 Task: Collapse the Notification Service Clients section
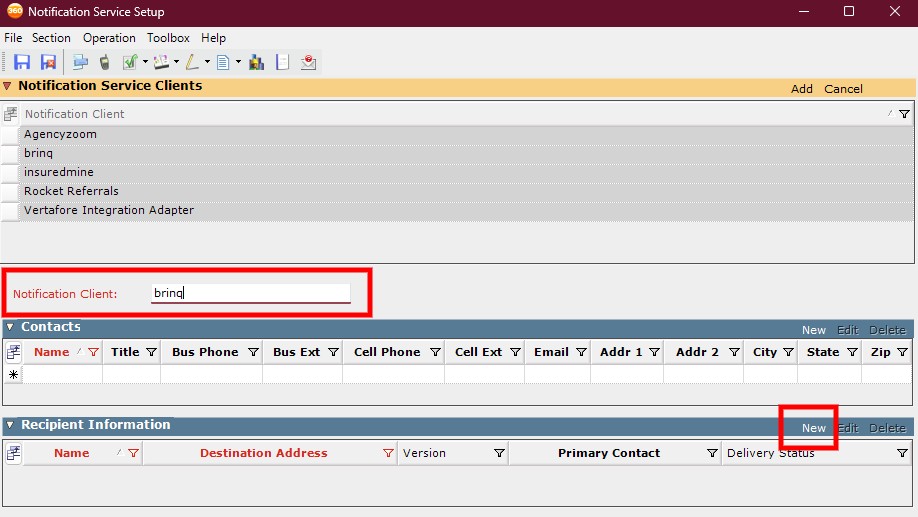point(8,87)
